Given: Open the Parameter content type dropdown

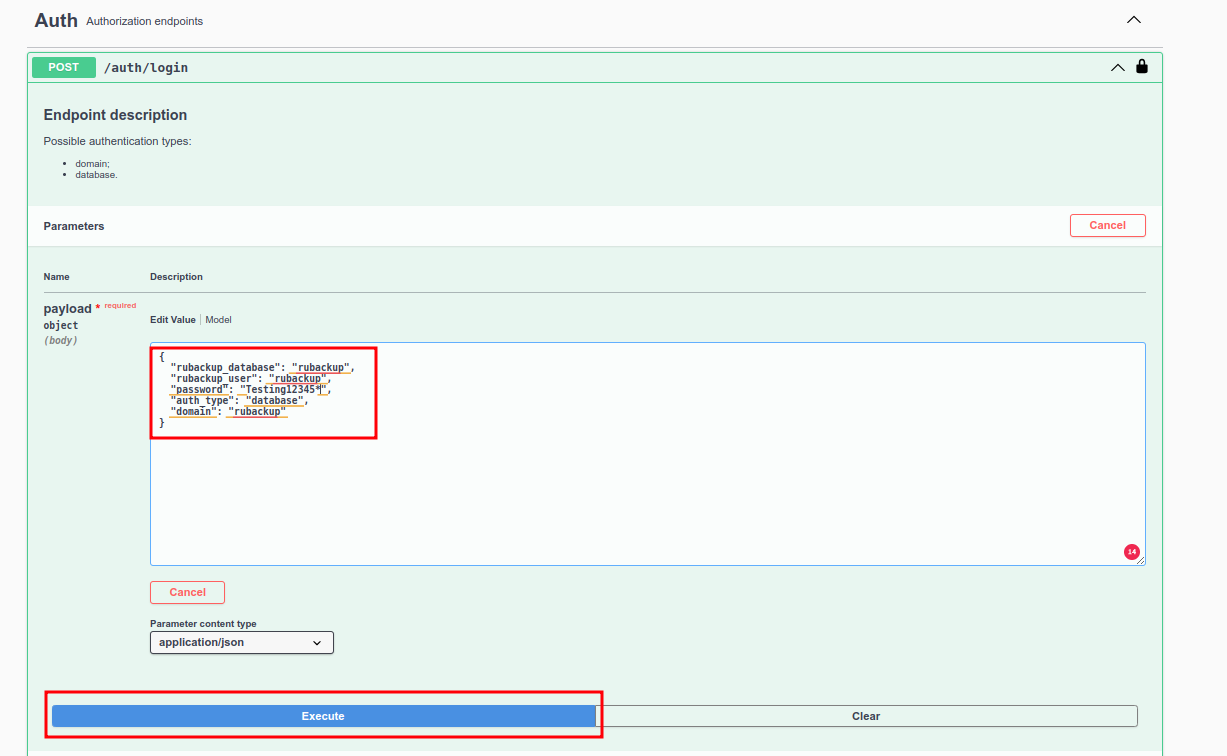Looking at the screenshot, I should (x=241, y=642).
